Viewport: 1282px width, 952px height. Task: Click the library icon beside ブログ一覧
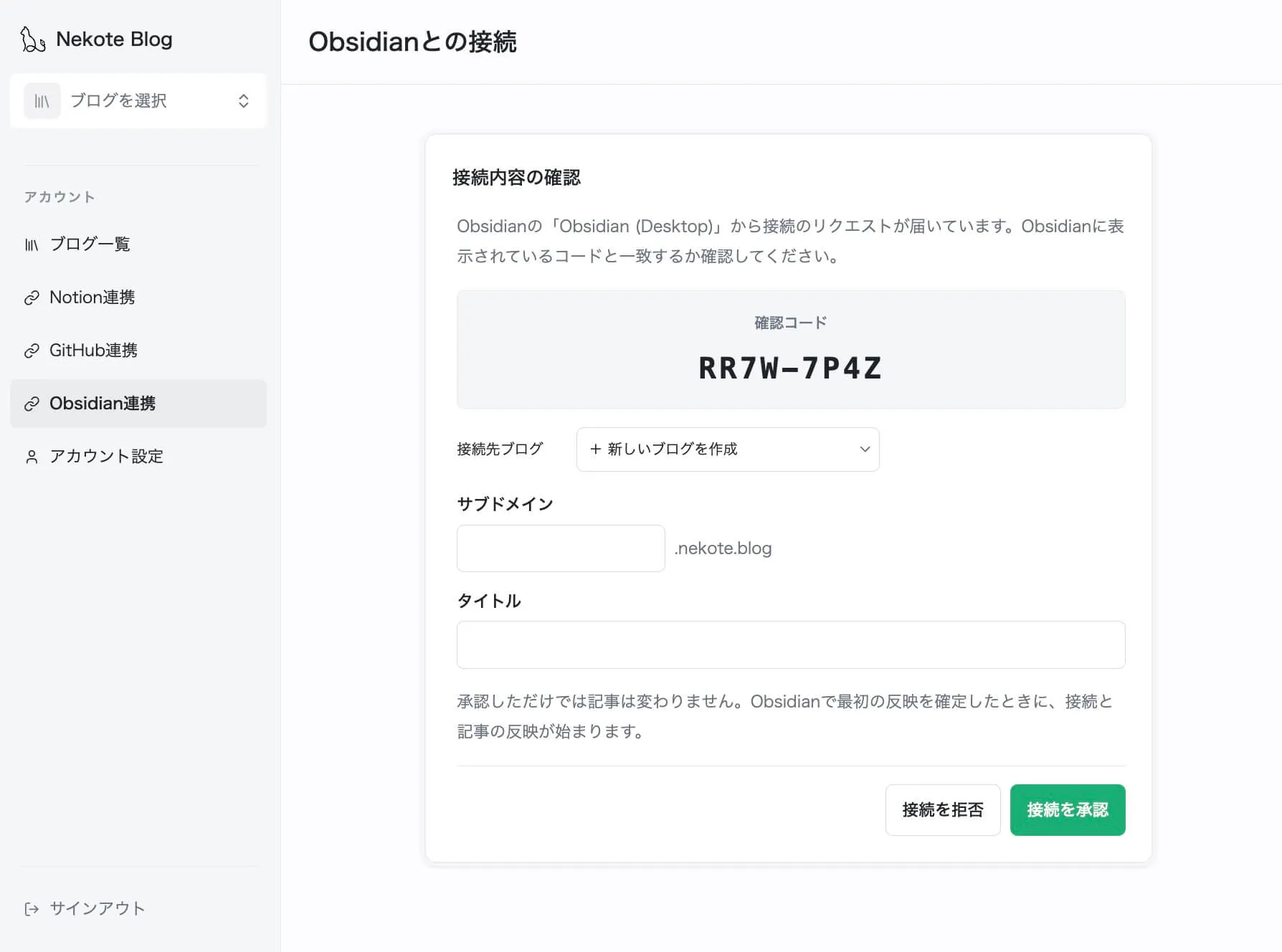pyautogui.click(x=32, y=244)
